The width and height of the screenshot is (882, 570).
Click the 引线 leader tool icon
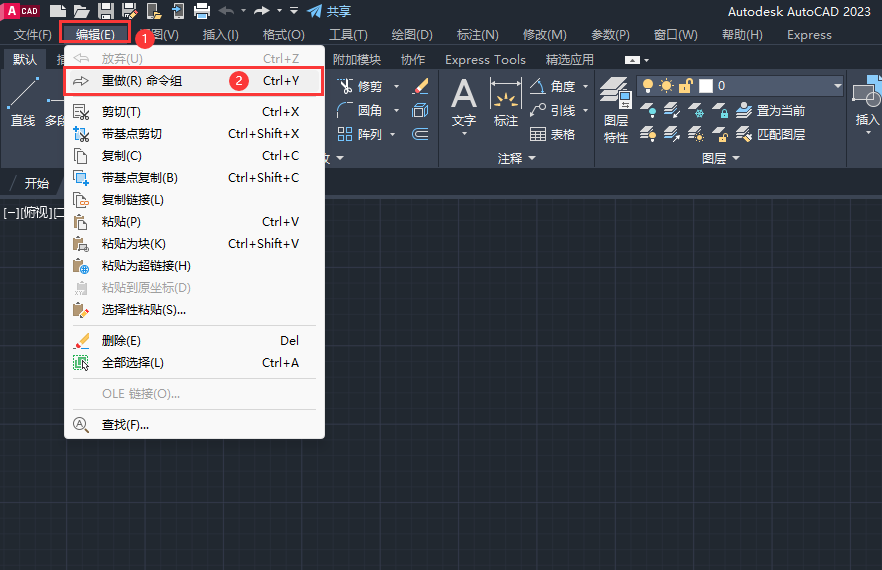538,110
